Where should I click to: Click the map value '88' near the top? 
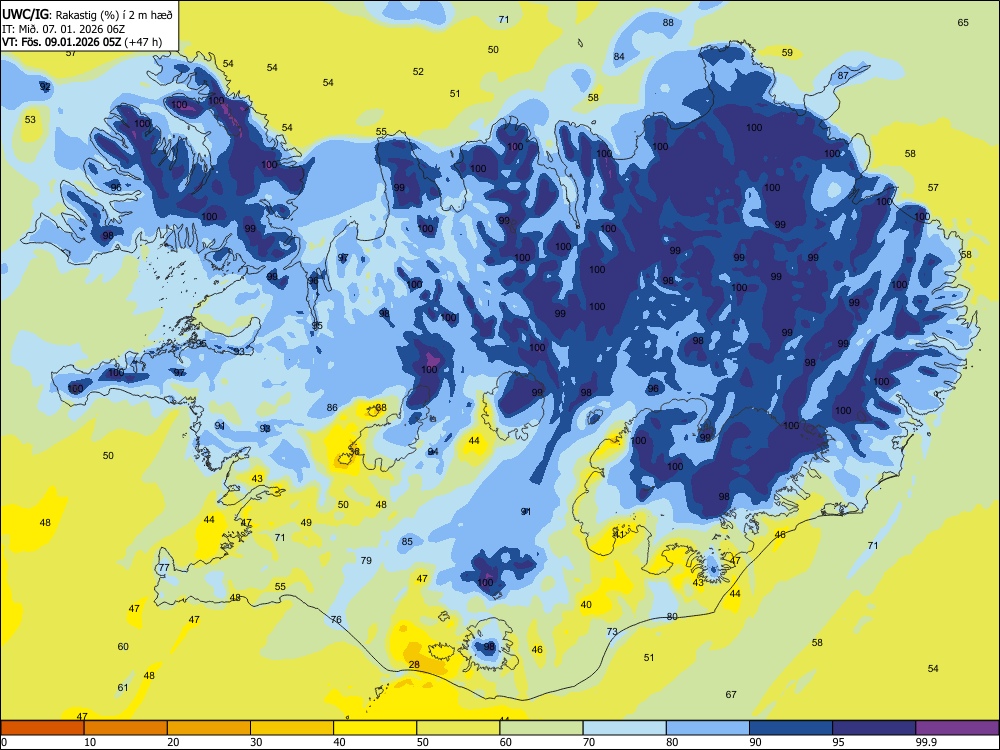click(668, 22)
